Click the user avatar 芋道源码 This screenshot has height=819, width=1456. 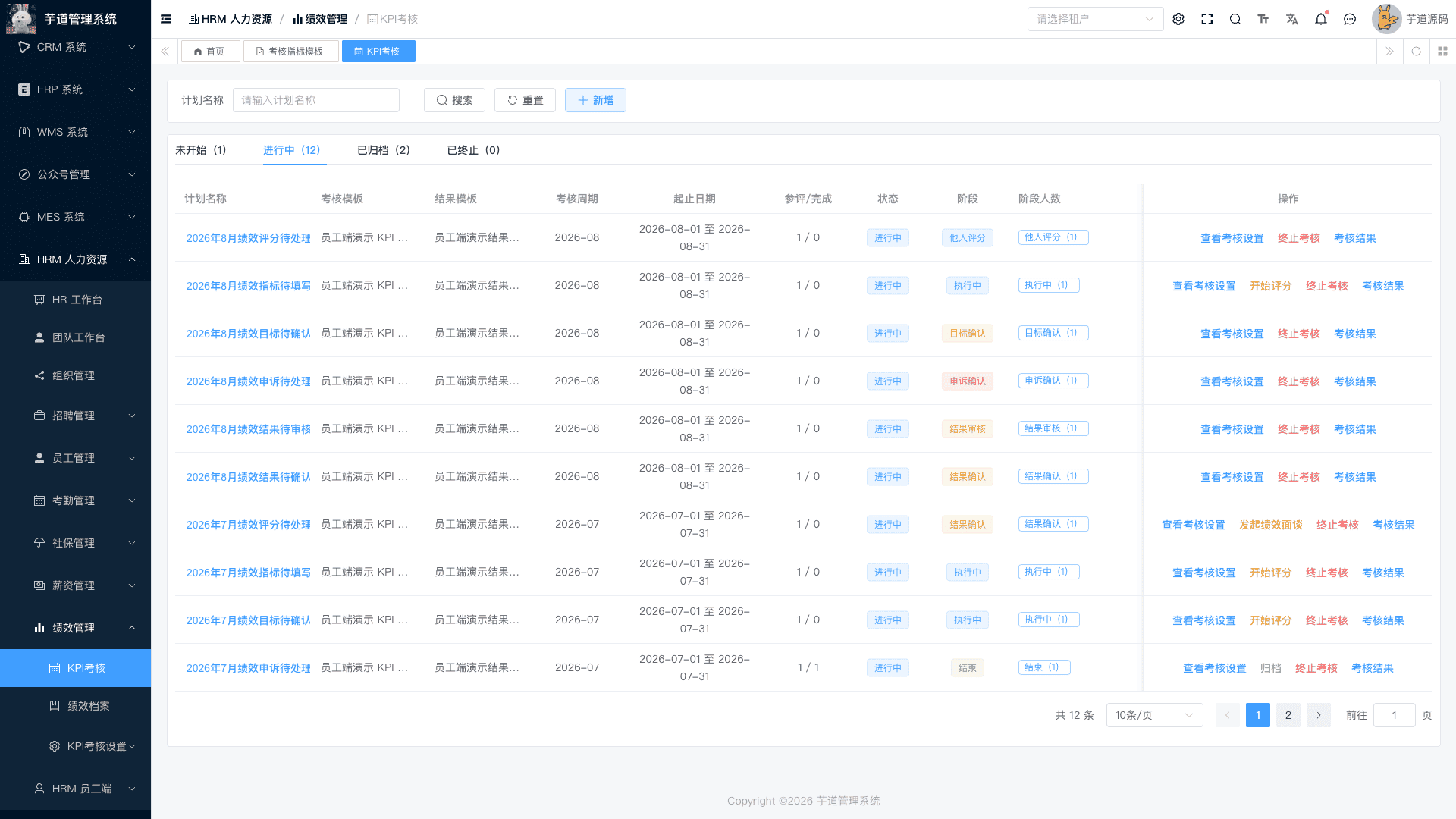[1410, 19]
